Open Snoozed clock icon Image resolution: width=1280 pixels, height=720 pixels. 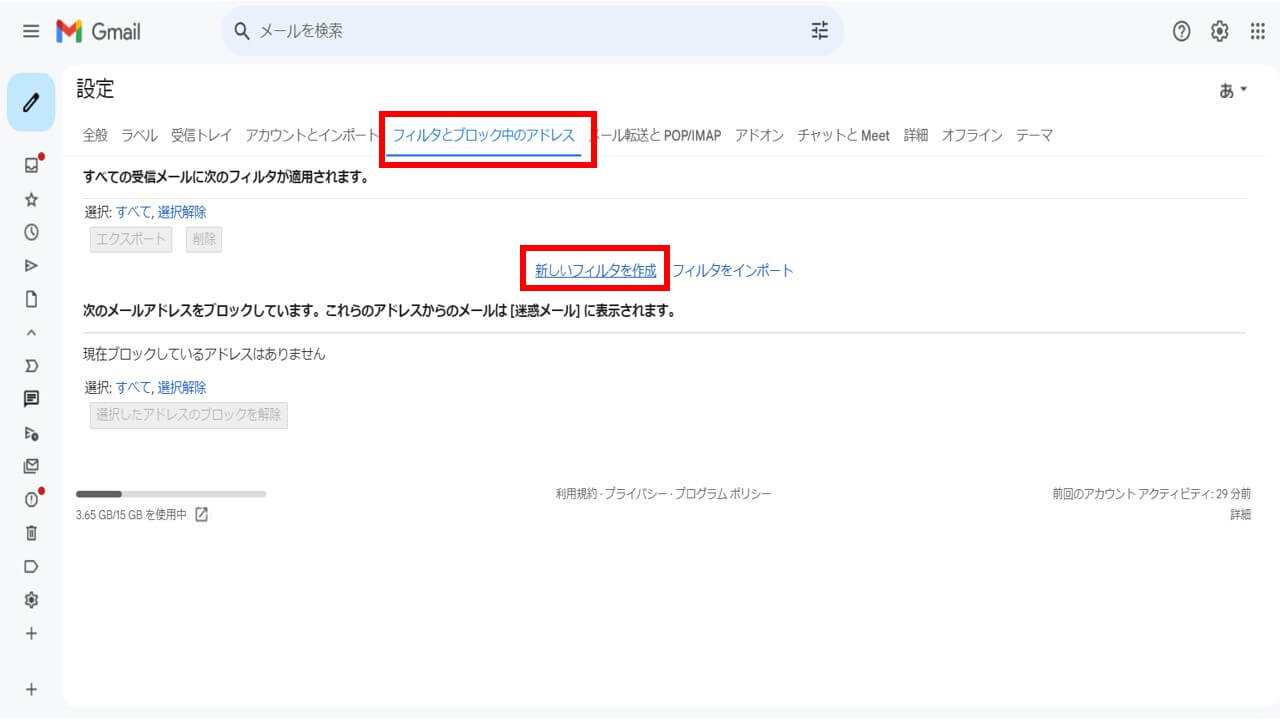coord(31,232)
